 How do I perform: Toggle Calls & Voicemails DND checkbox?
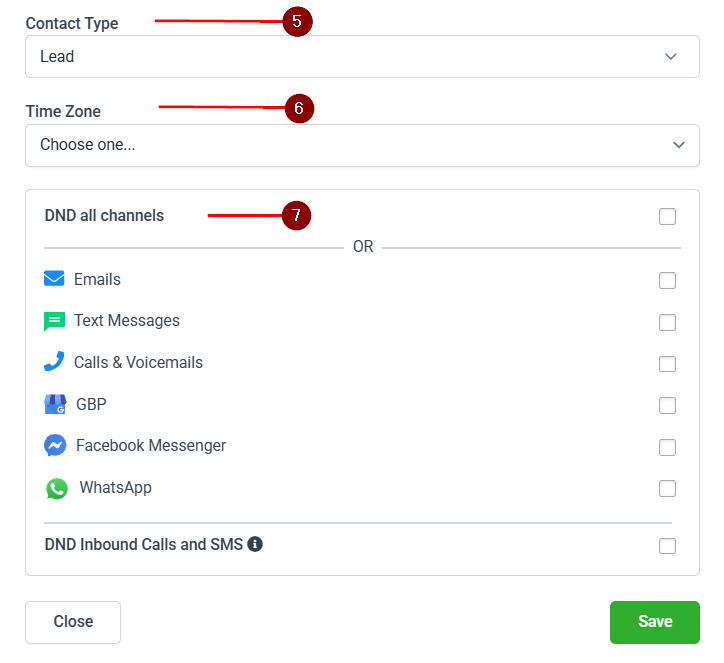coord(667,364)
